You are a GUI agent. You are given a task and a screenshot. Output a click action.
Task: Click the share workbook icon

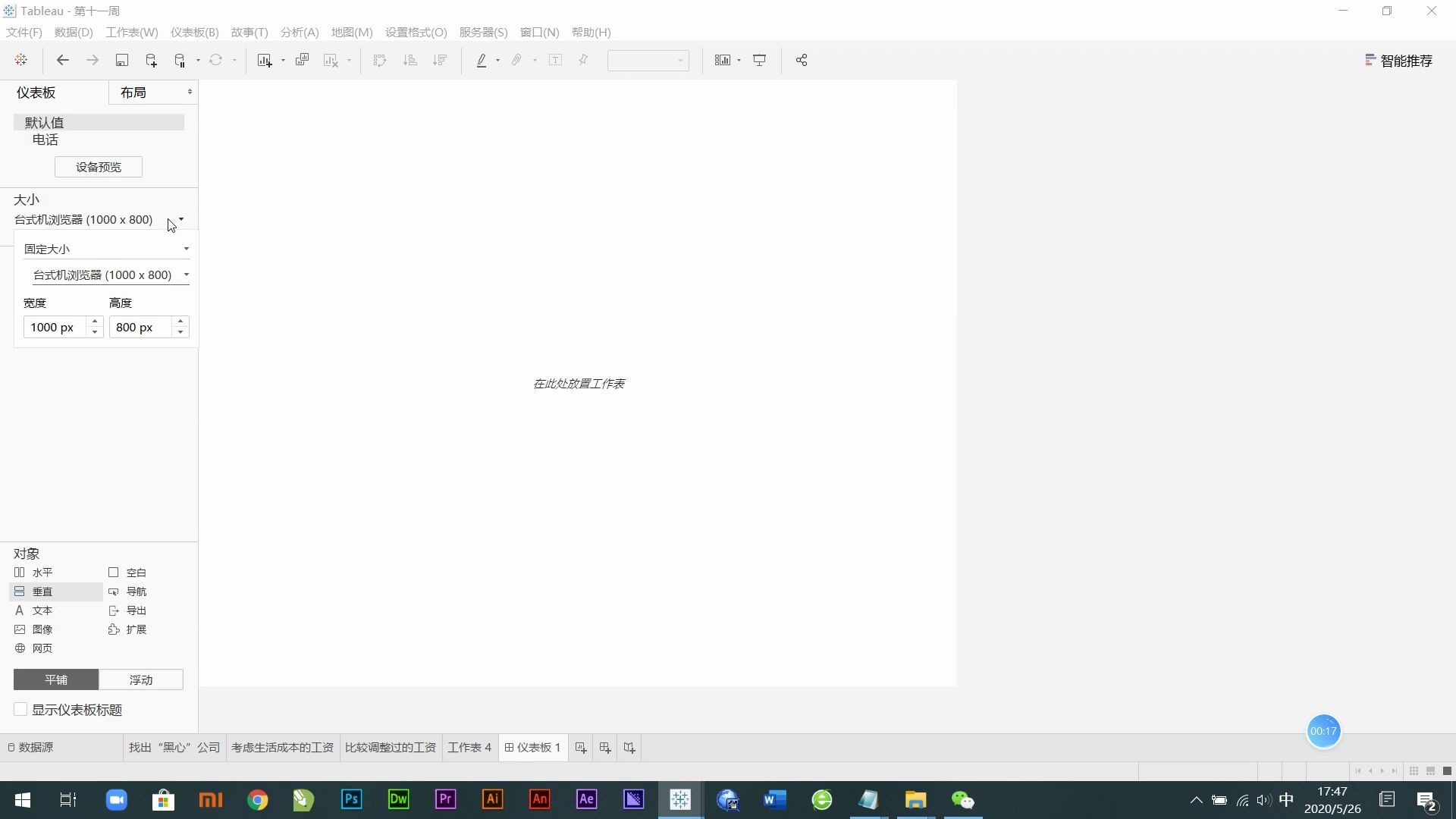click(802, 61)
